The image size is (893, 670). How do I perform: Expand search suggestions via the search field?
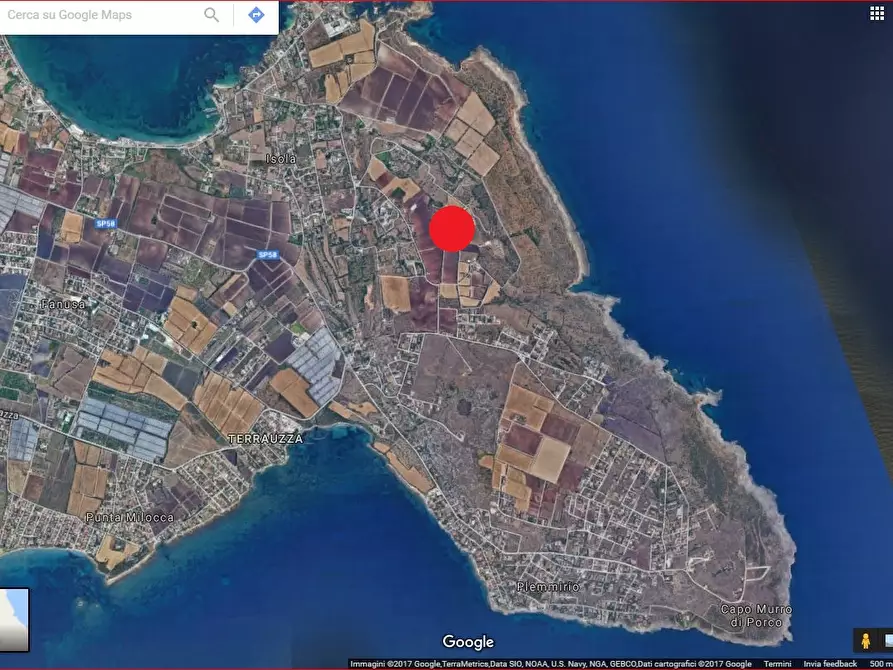pos(100,15)
